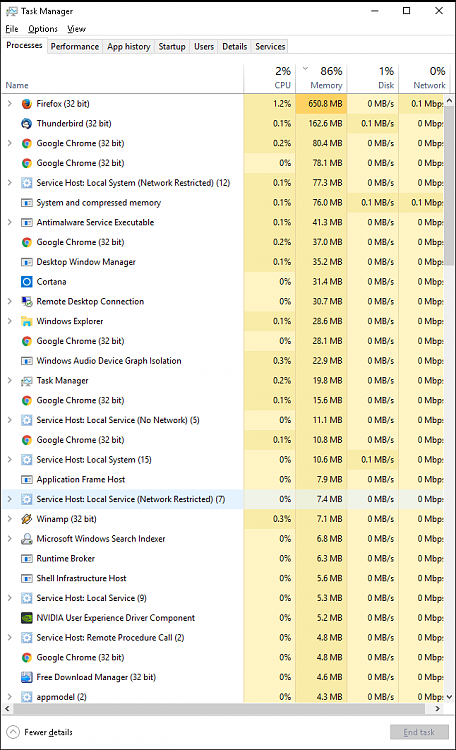Switch to the Performance tab
Viewport: 456px width, 750px height.
click(x=75, y=46)
